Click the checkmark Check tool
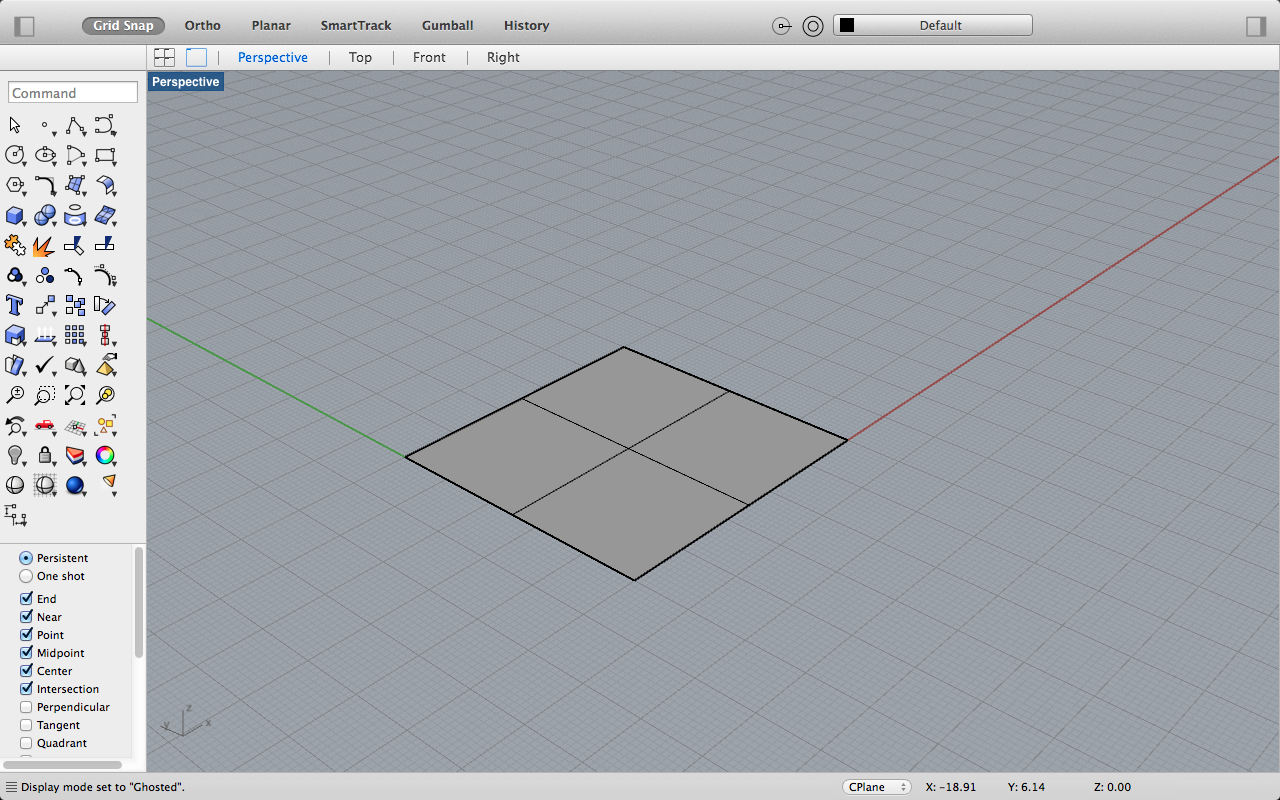1280x800 pixels. pos(45,365)
